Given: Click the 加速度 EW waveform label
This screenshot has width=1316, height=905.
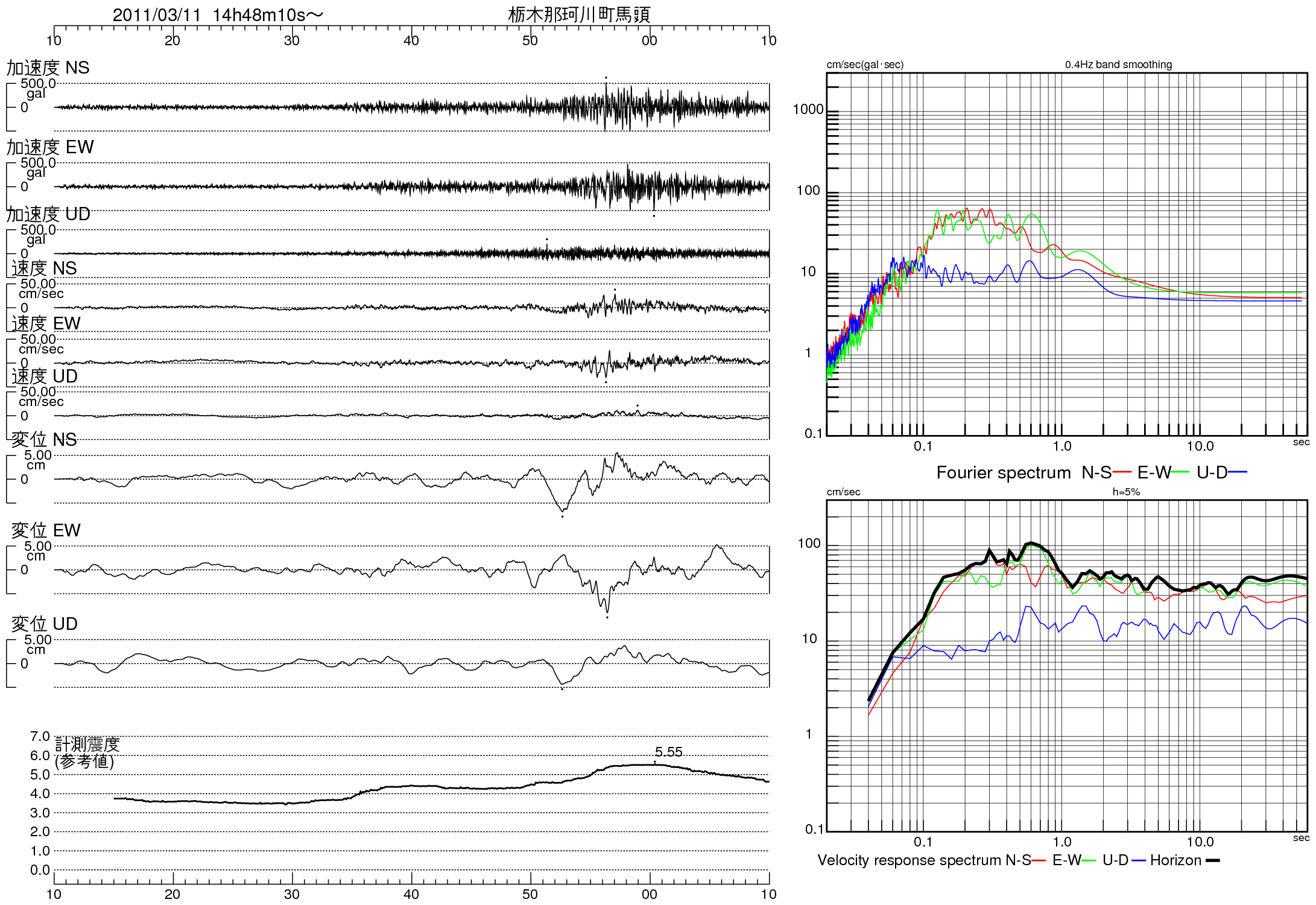Looking at the screenshot, I should pos(51,147).
